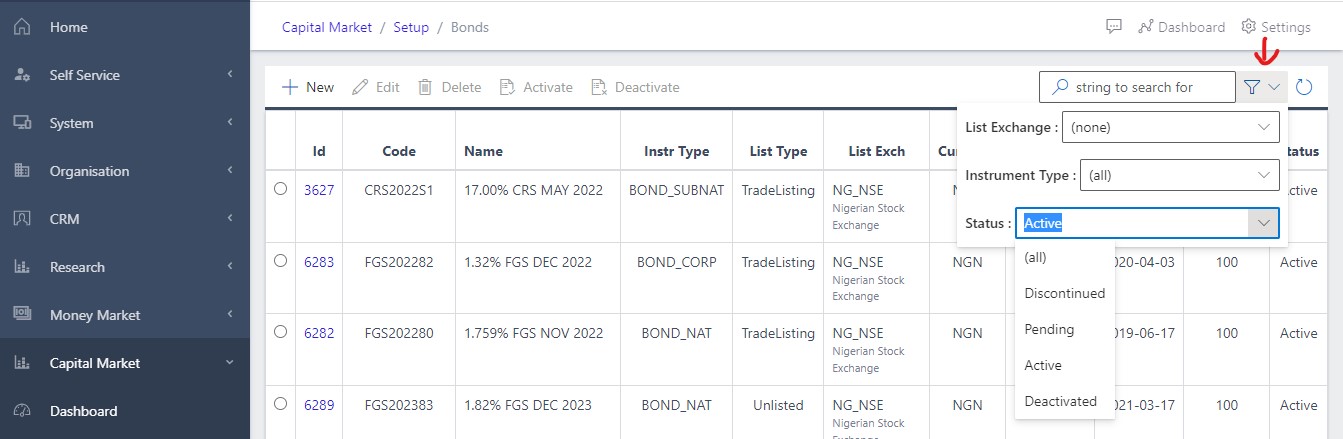Click the pencil Edit icon
Image resolution: width=1343 pixels, height=439 pixels.
361,87
